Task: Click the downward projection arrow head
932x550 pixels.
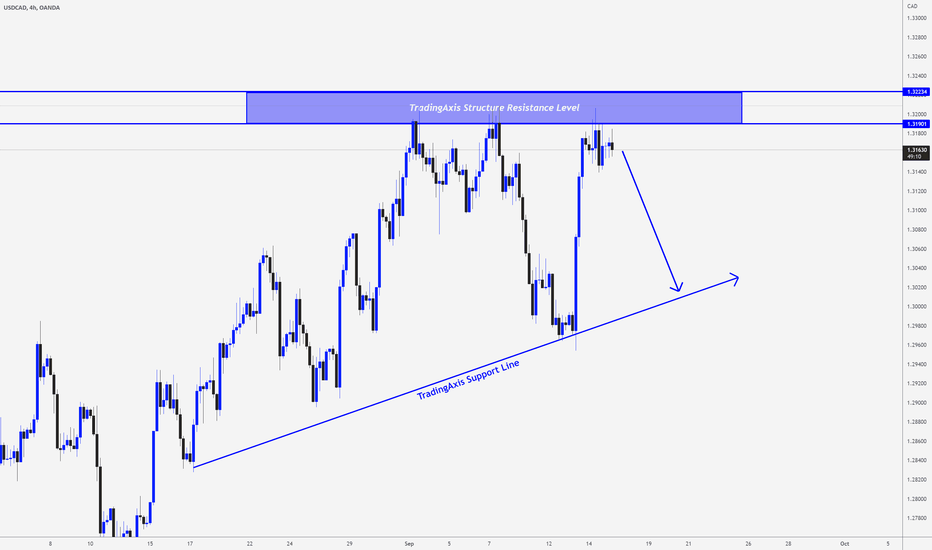Action: [x=676, y=287]
